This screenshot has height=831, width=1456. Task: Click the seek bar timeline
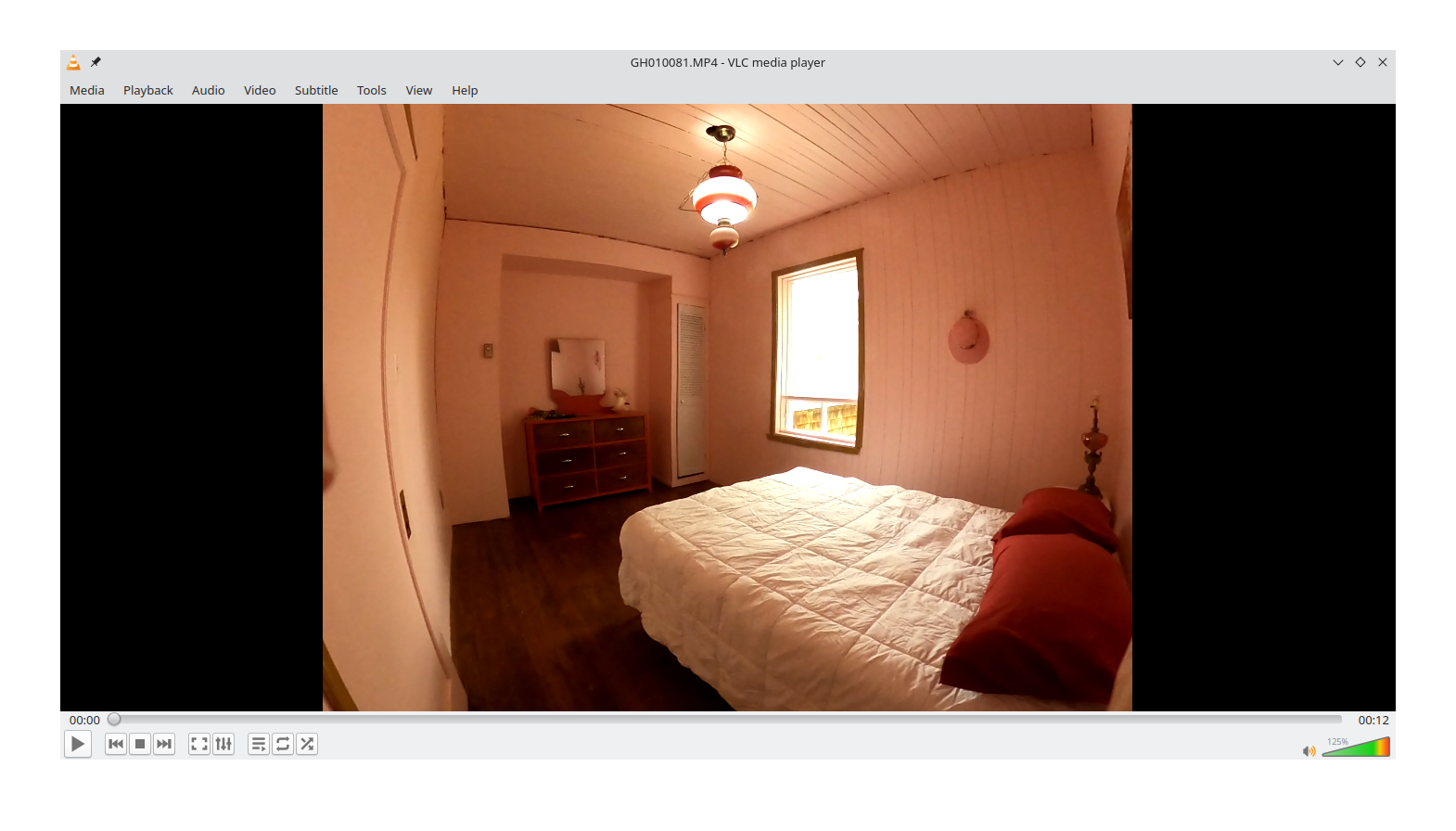pyautogui.click(x=726, y=719)
